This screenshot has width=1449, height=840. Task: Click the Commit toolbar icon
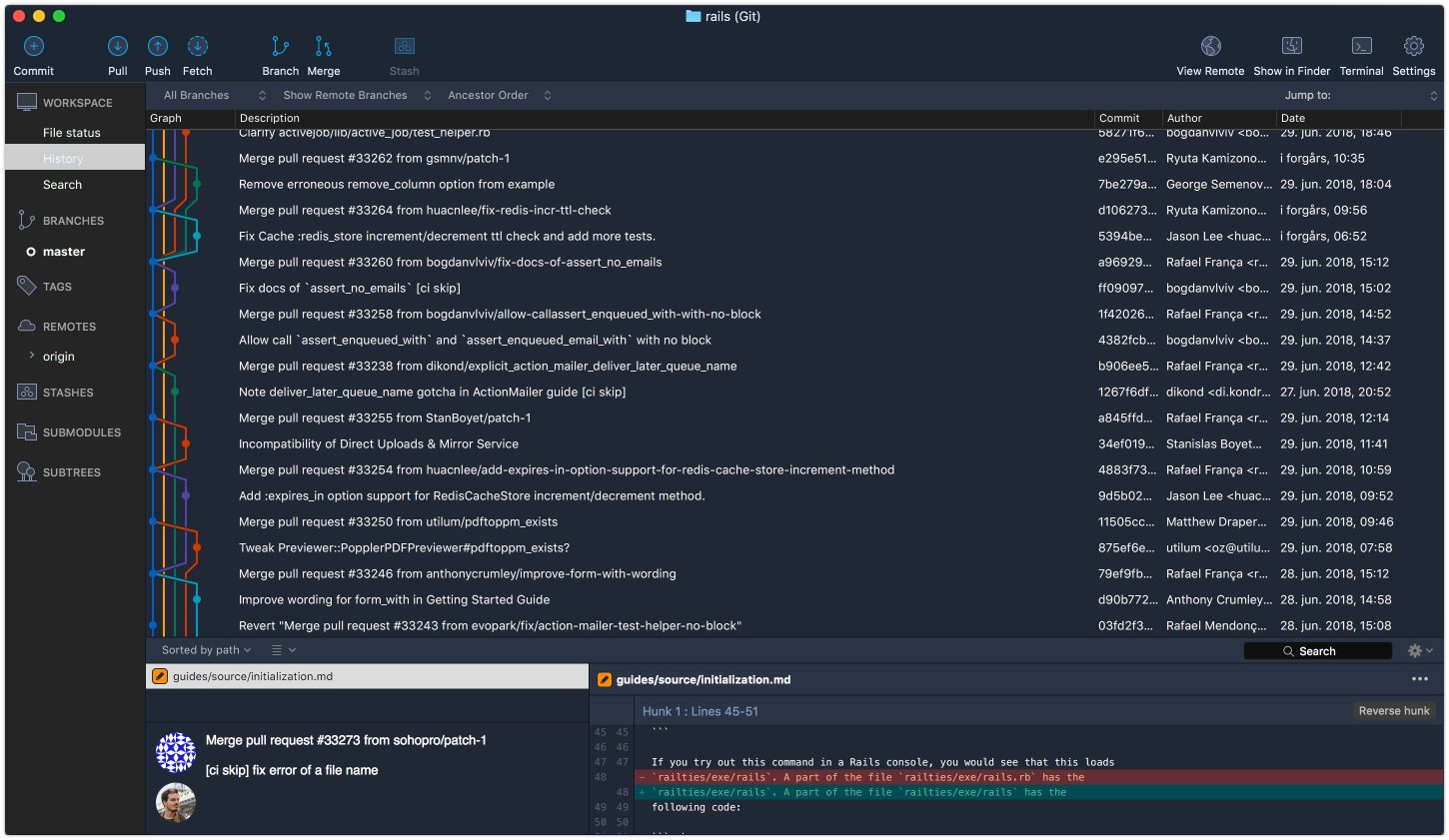pyautogui.click(x=34, y=46)
